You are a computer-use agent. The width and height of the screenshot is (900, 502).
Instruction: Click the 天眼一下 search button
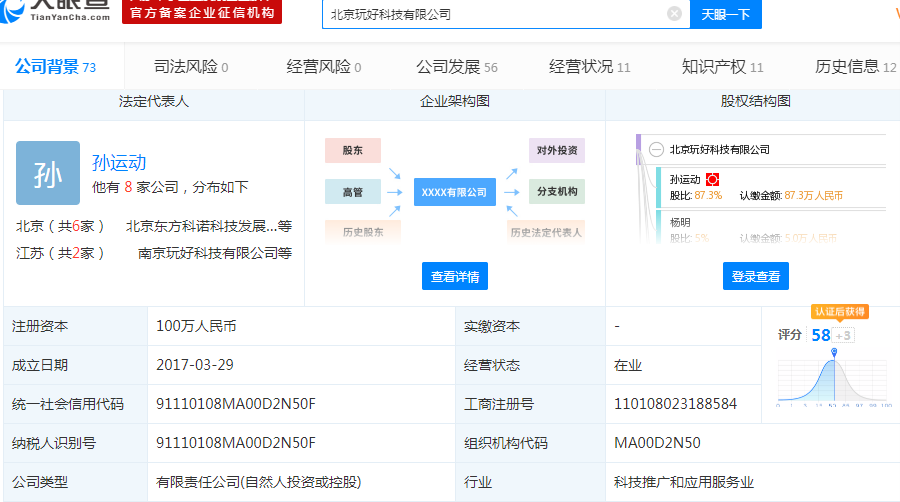[x=726, y=14]
